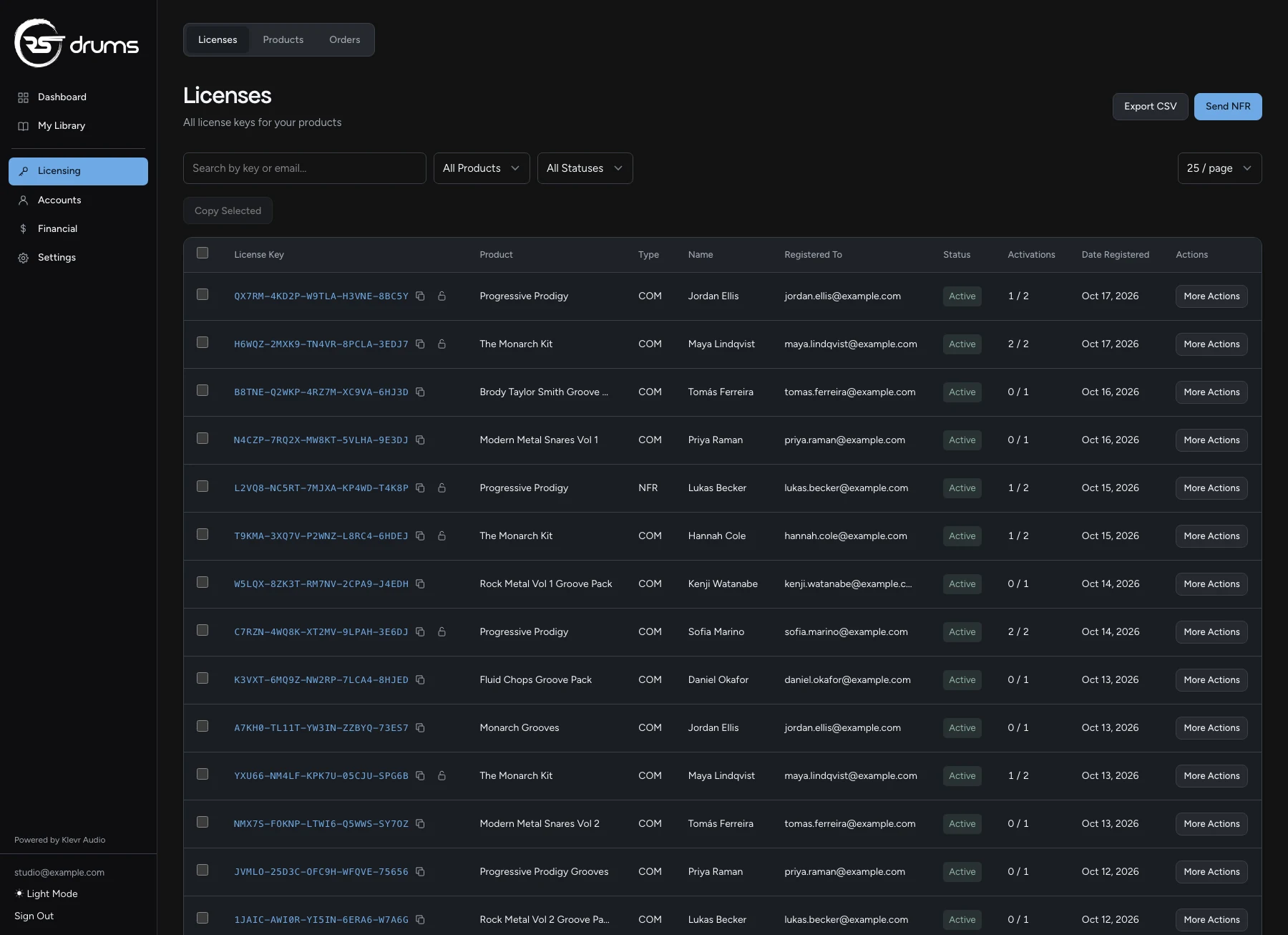Click the Send NFR button

[x=1228, y=107]
